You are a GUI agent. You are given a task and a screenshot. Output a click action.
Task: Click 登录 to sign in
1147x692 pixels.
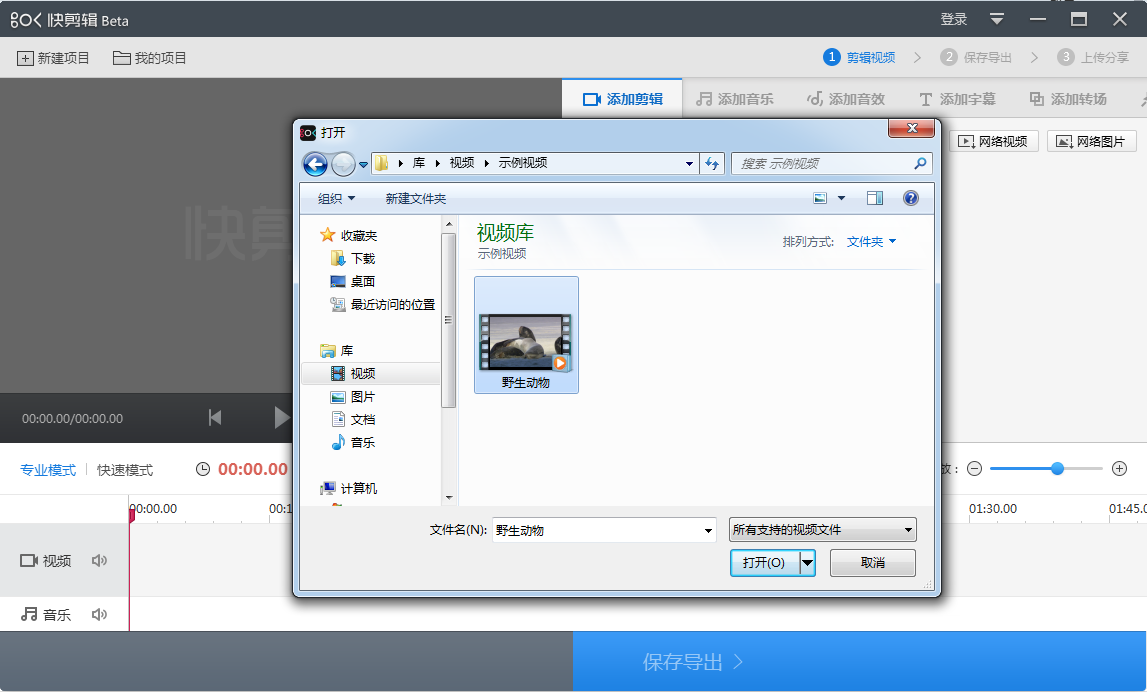coord(954,19)
